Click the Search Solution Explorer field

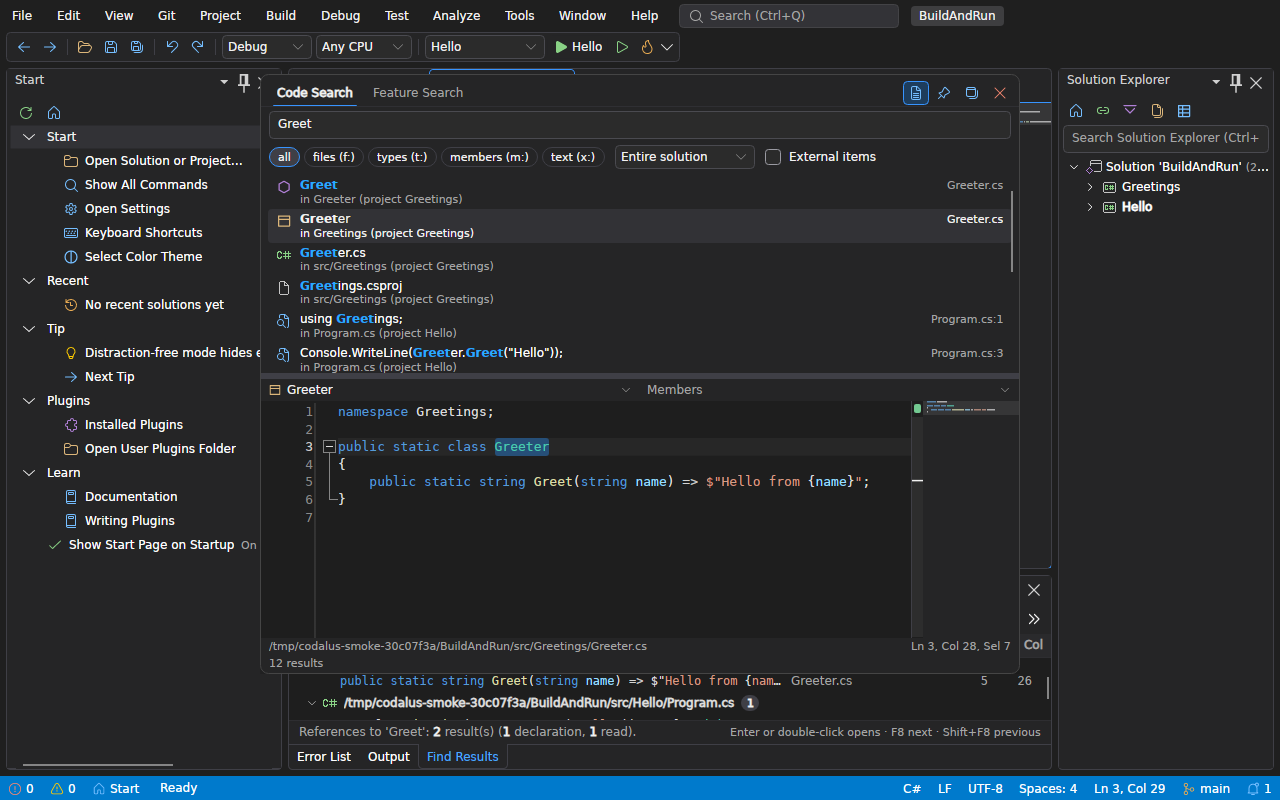click(1166, 138)
